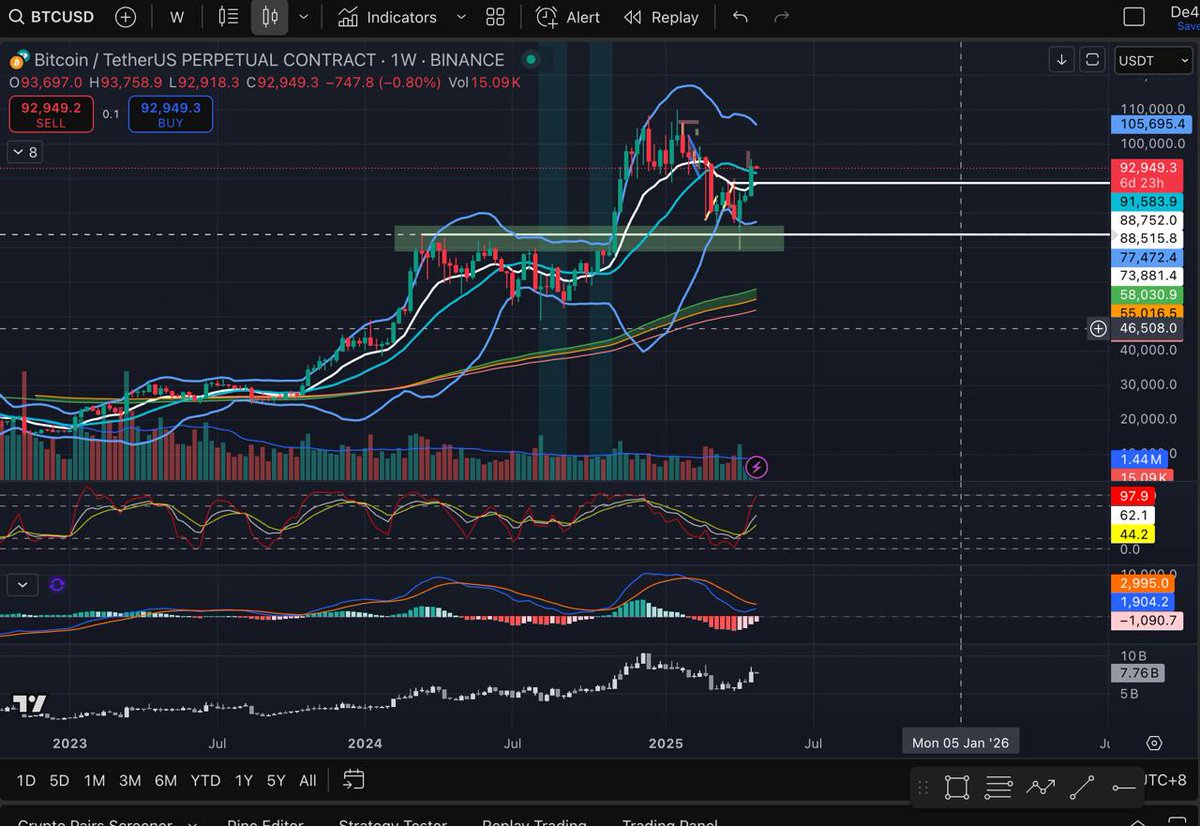Expand favorite indicators dropdown arrow
1200x826 pixels.
click(460, 17)
